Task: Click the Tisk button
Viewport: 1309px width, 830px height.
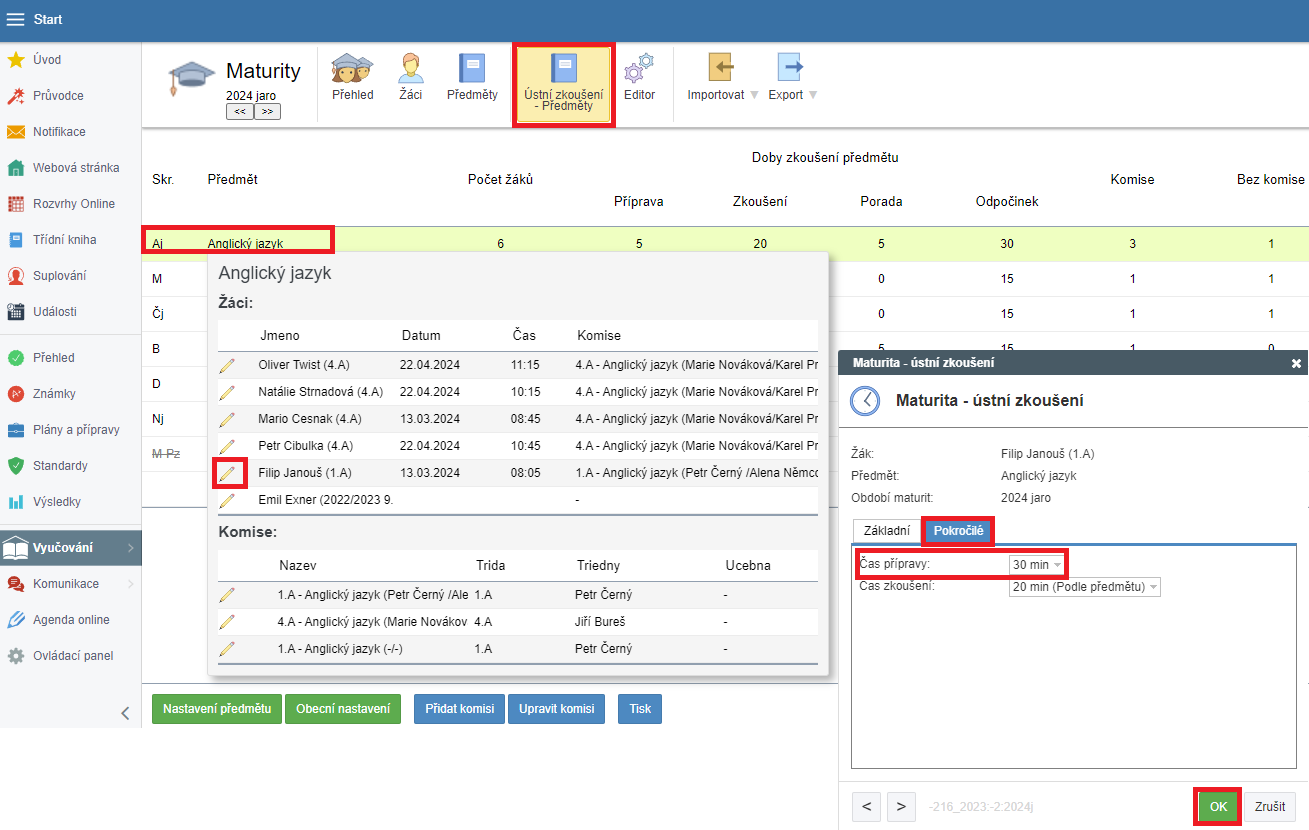Action: pyautogui.click(x=640, y=709)
